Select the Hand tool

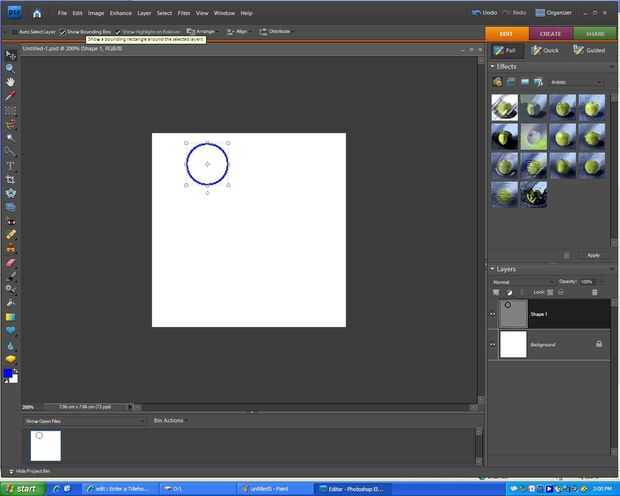coord(11,82)
